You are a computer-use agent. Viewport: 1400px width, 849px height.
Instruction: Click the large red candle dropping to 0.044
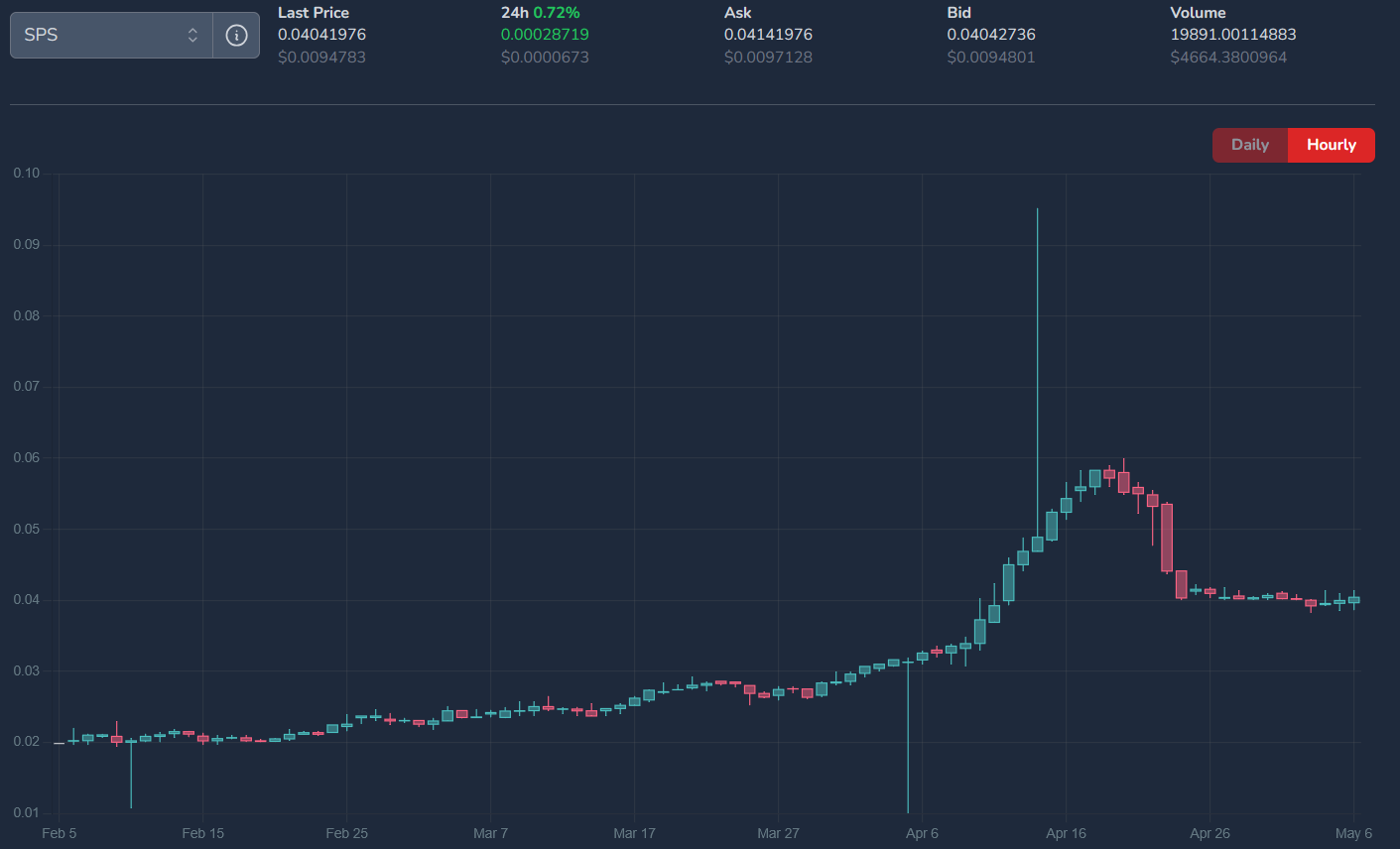coord(1167,538)
